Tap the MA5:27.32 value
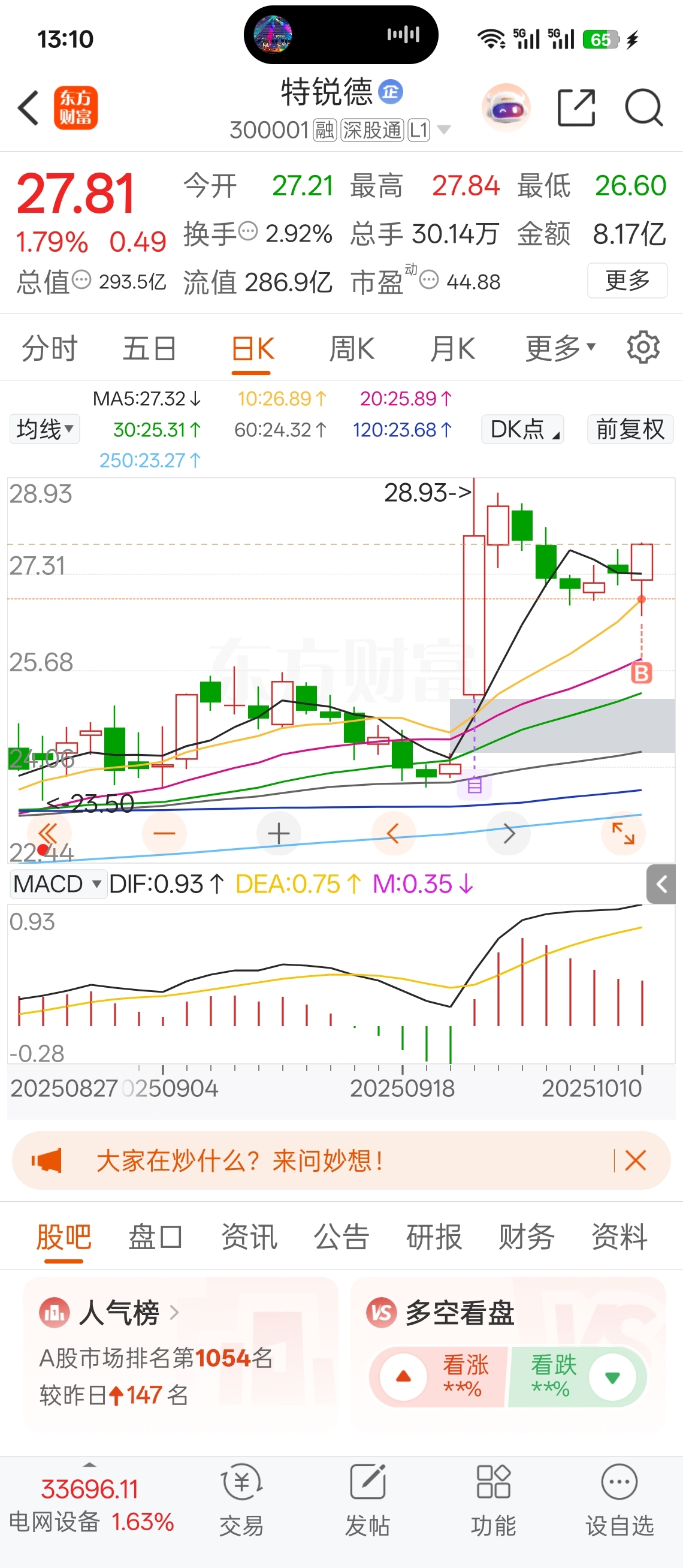 [x=147, y=399]
